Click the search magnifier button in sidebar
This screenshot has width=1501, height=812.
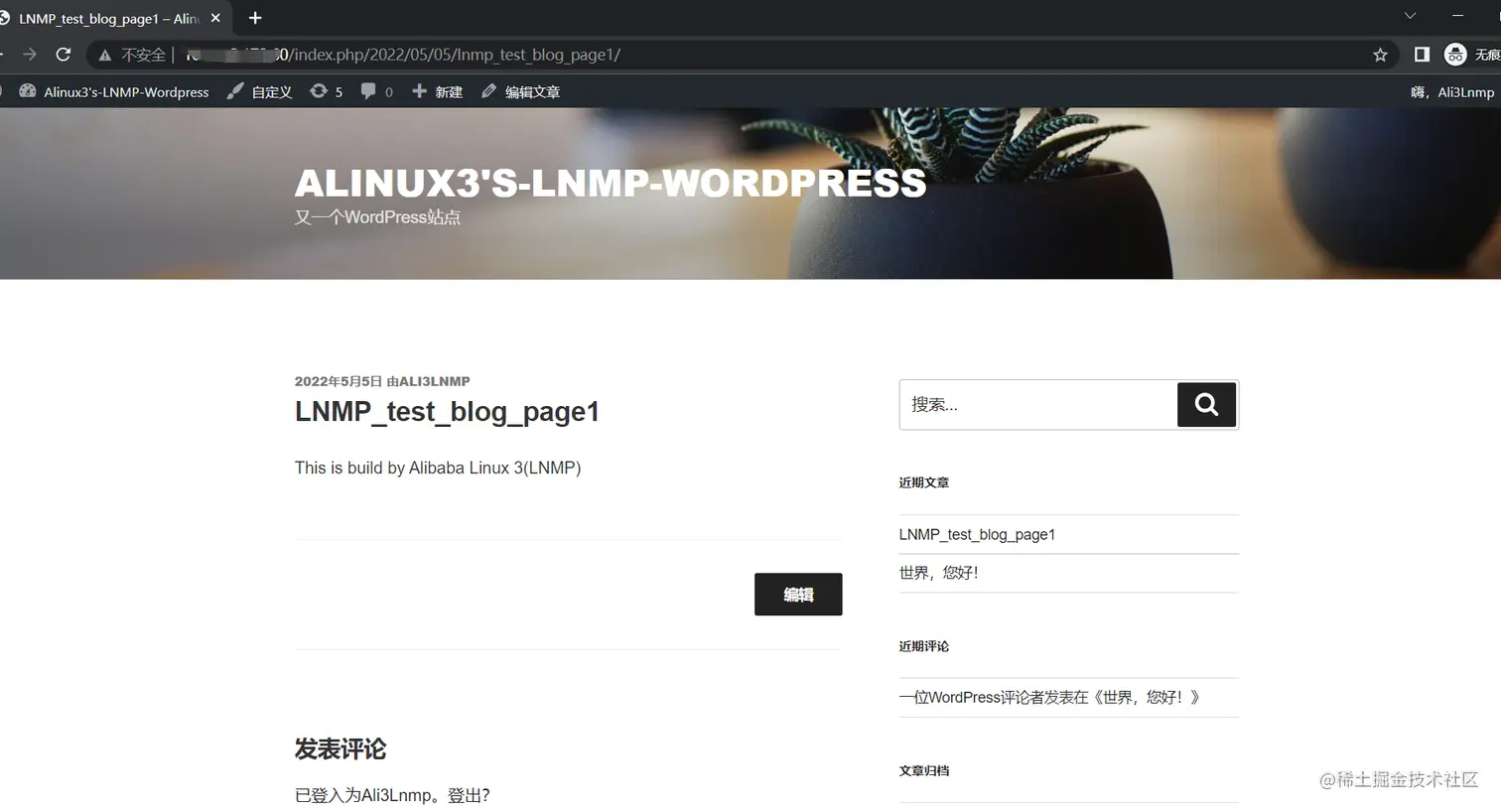1206,404
